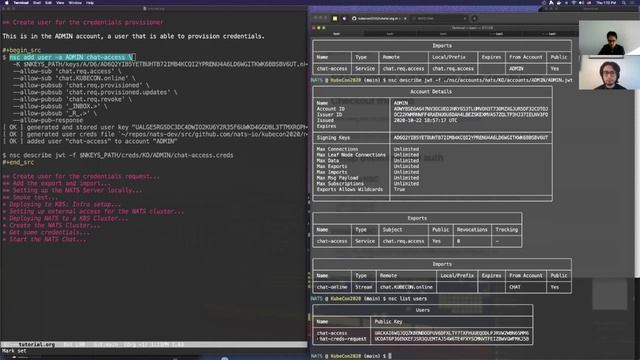This screenshot has height=360, width=640.
Task: Click 'chat.KUBECON.online' in the Imports table
Action: point(406,287)
